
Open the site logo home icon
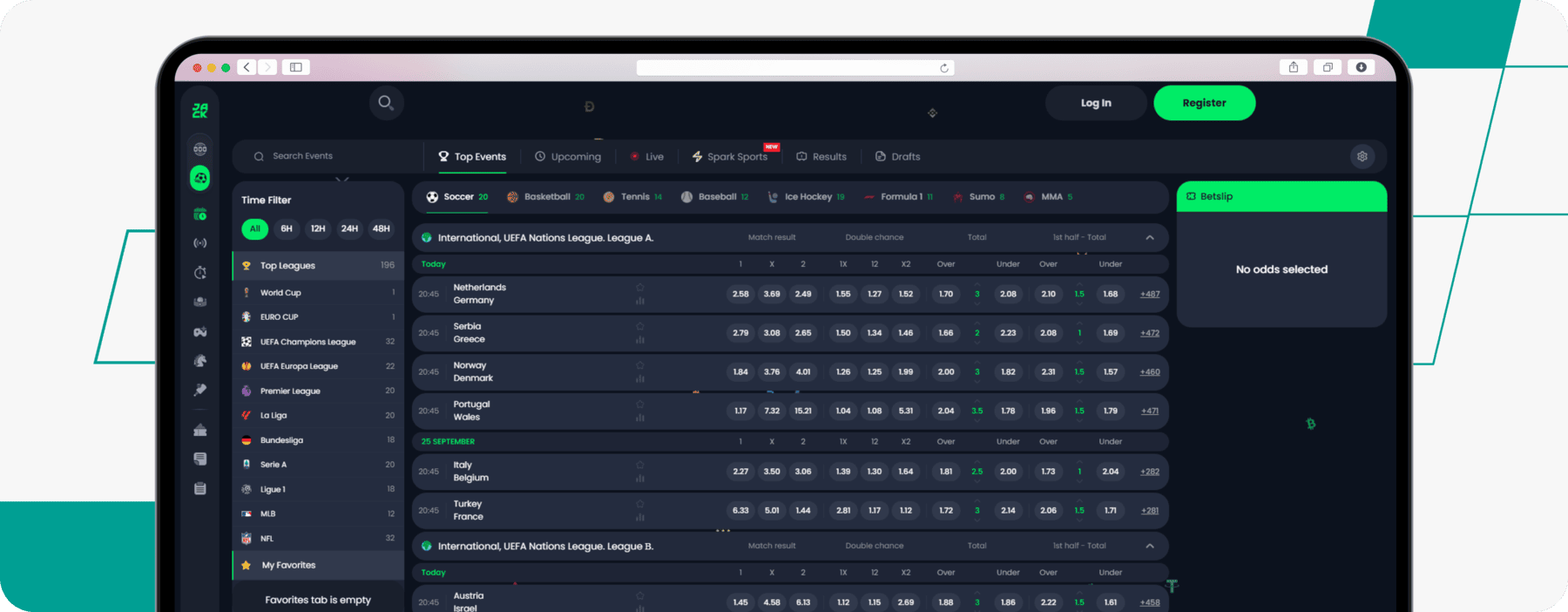pos(200,111)
